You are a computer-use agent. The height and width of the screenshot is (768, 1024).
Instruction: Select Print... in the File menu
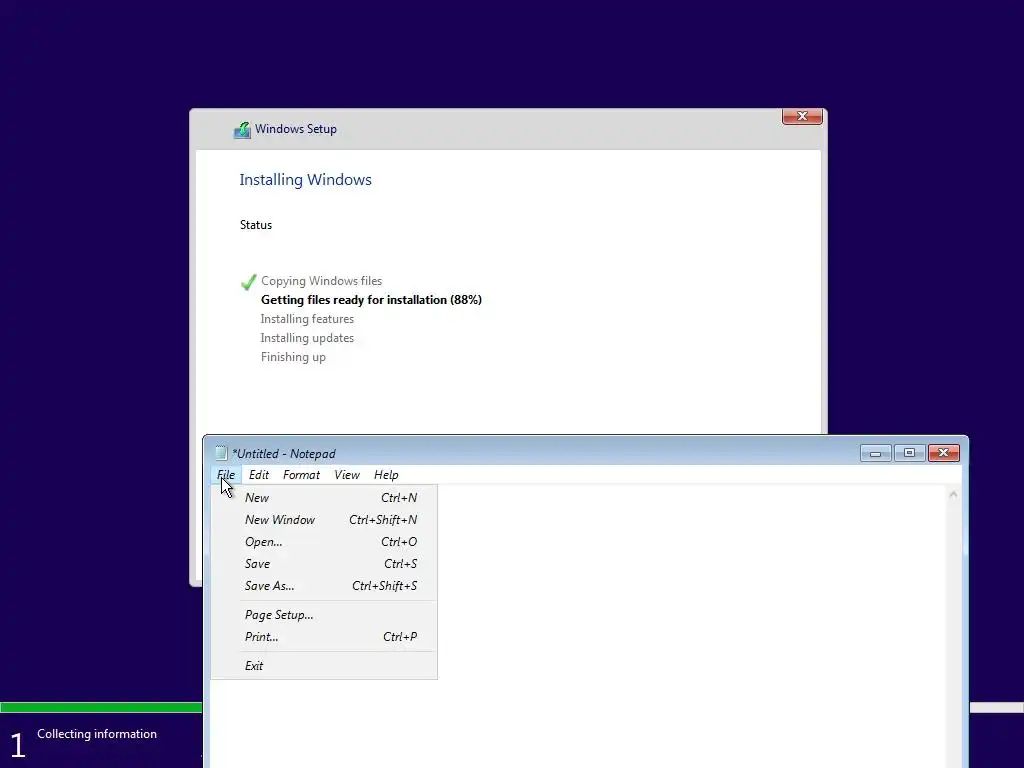[x=325, y=637]
